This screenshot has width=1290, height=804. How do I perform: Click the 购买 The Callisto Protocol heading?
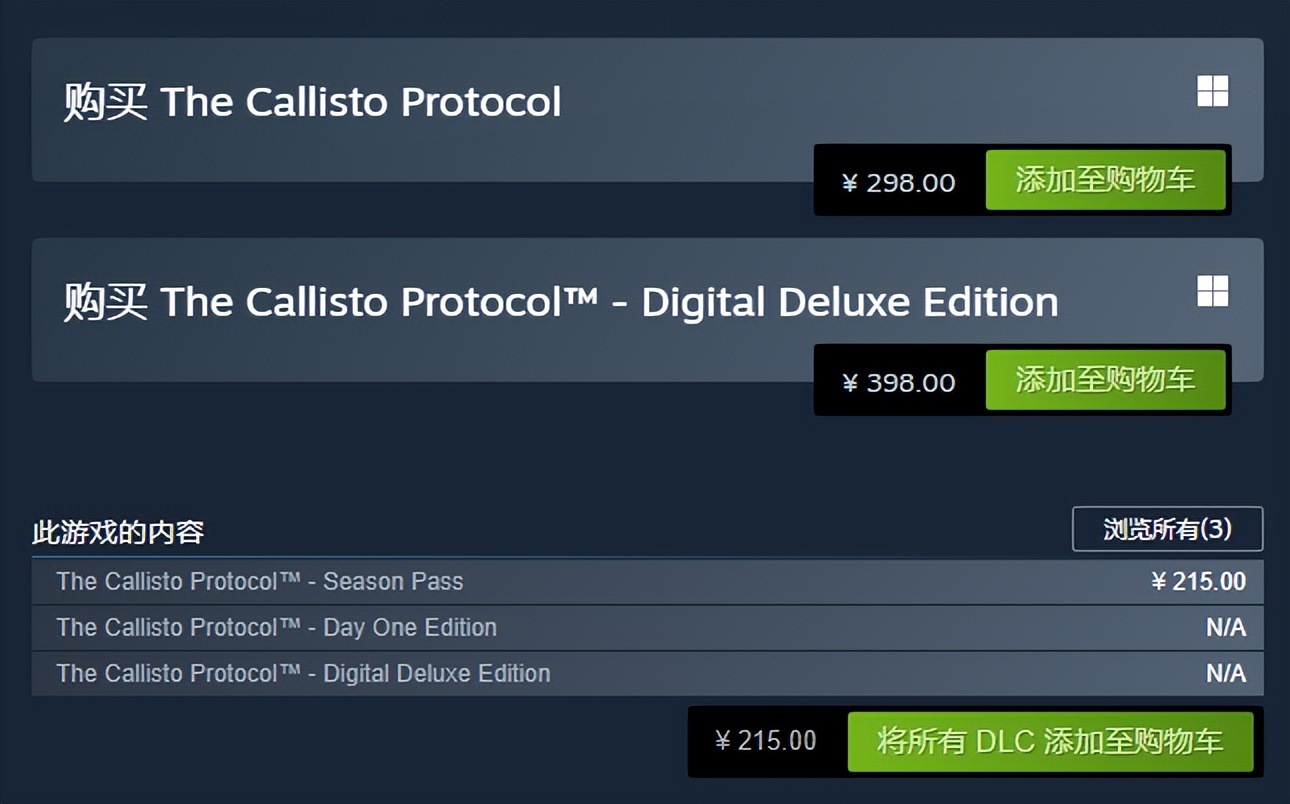pos(310,101)
